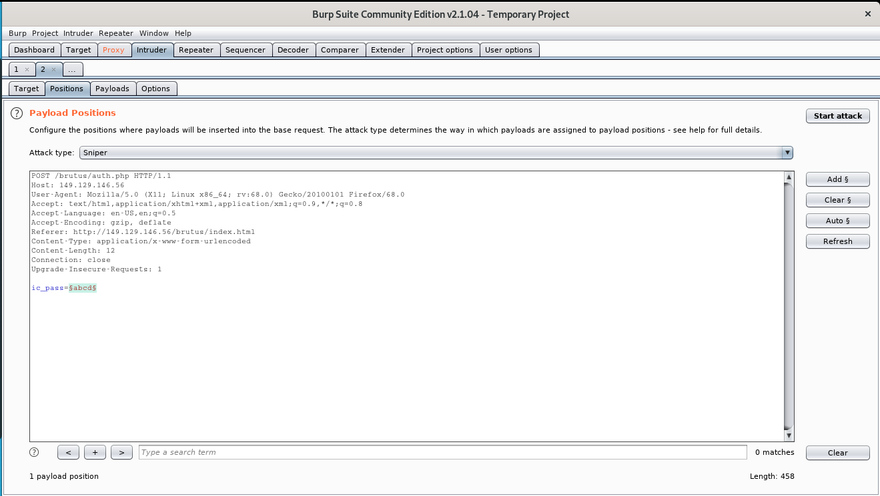Screen dimensions: 880x496
Task: Click the Clear search button
Action: tap(838, 453)
